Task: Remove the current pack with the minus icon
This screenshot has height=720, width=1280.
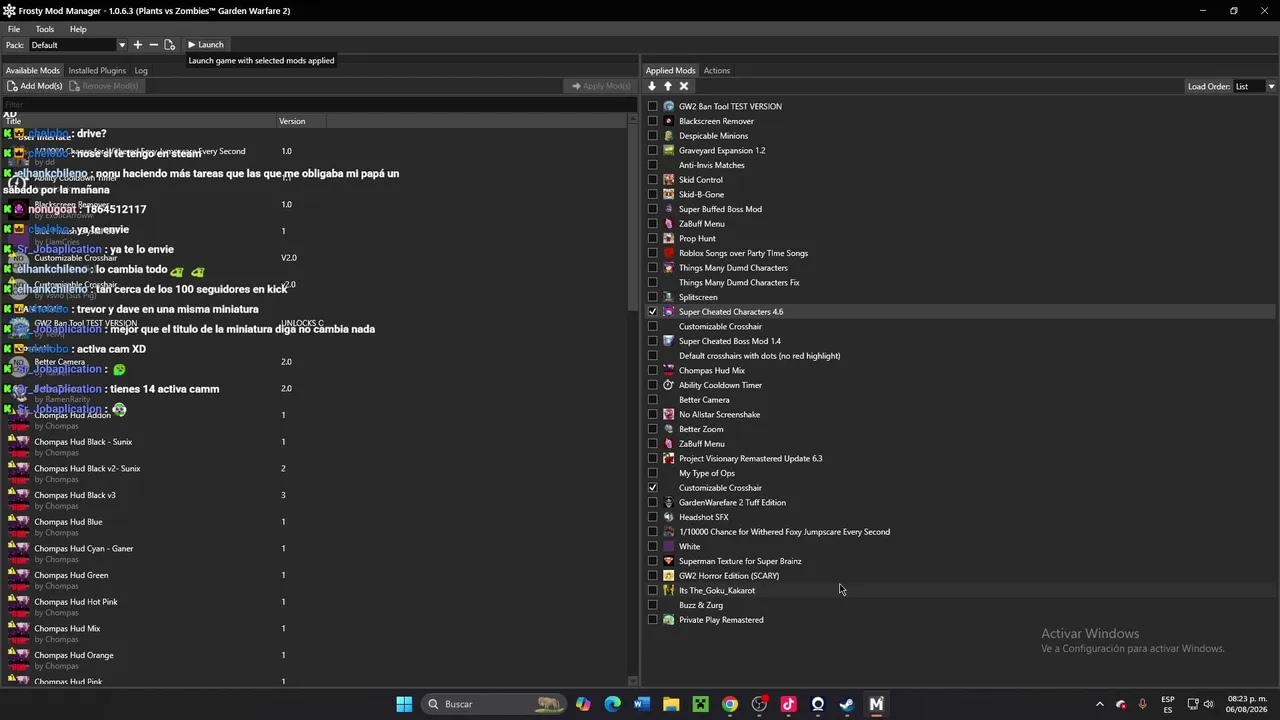Action: pyautogui.click(x=153, y=45)
